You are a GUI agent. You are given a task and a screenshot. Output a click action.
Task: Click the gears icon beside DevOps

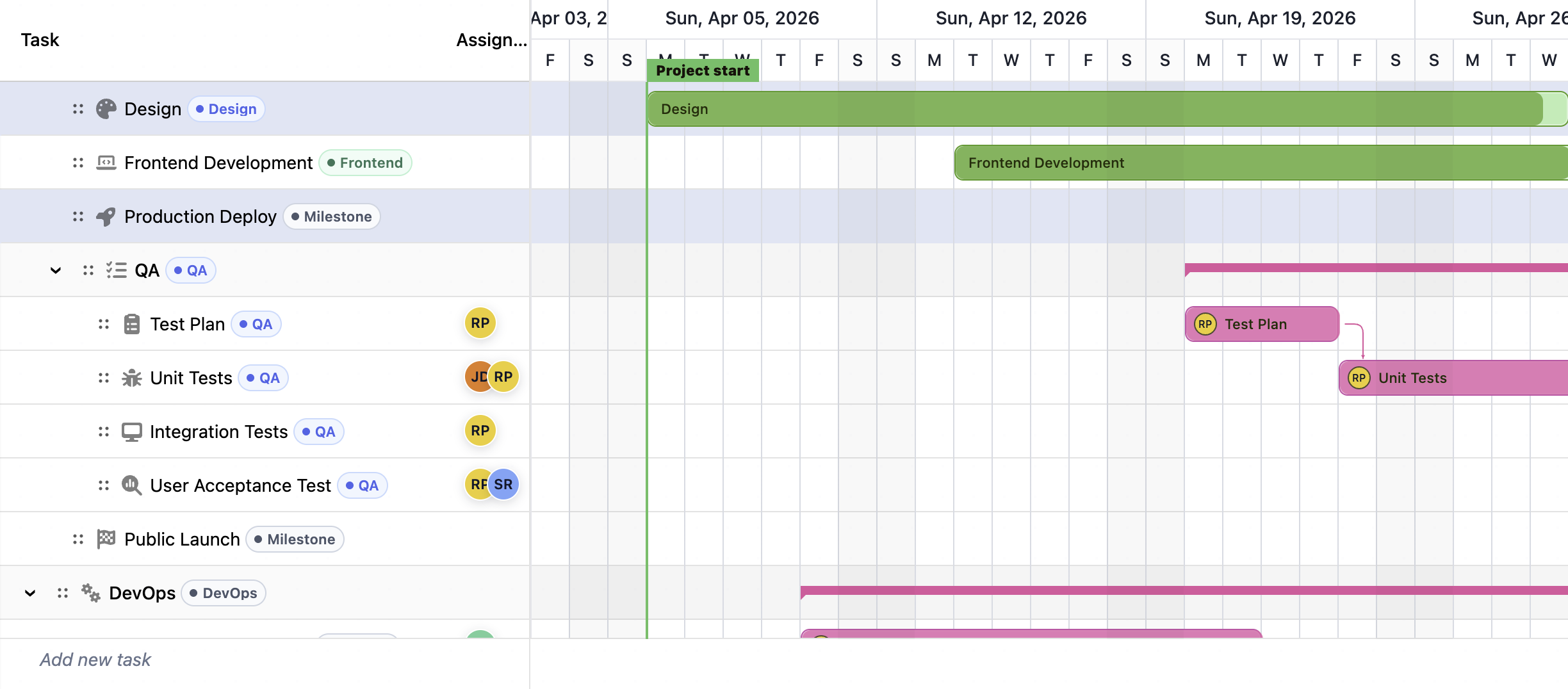click(91, 593)
